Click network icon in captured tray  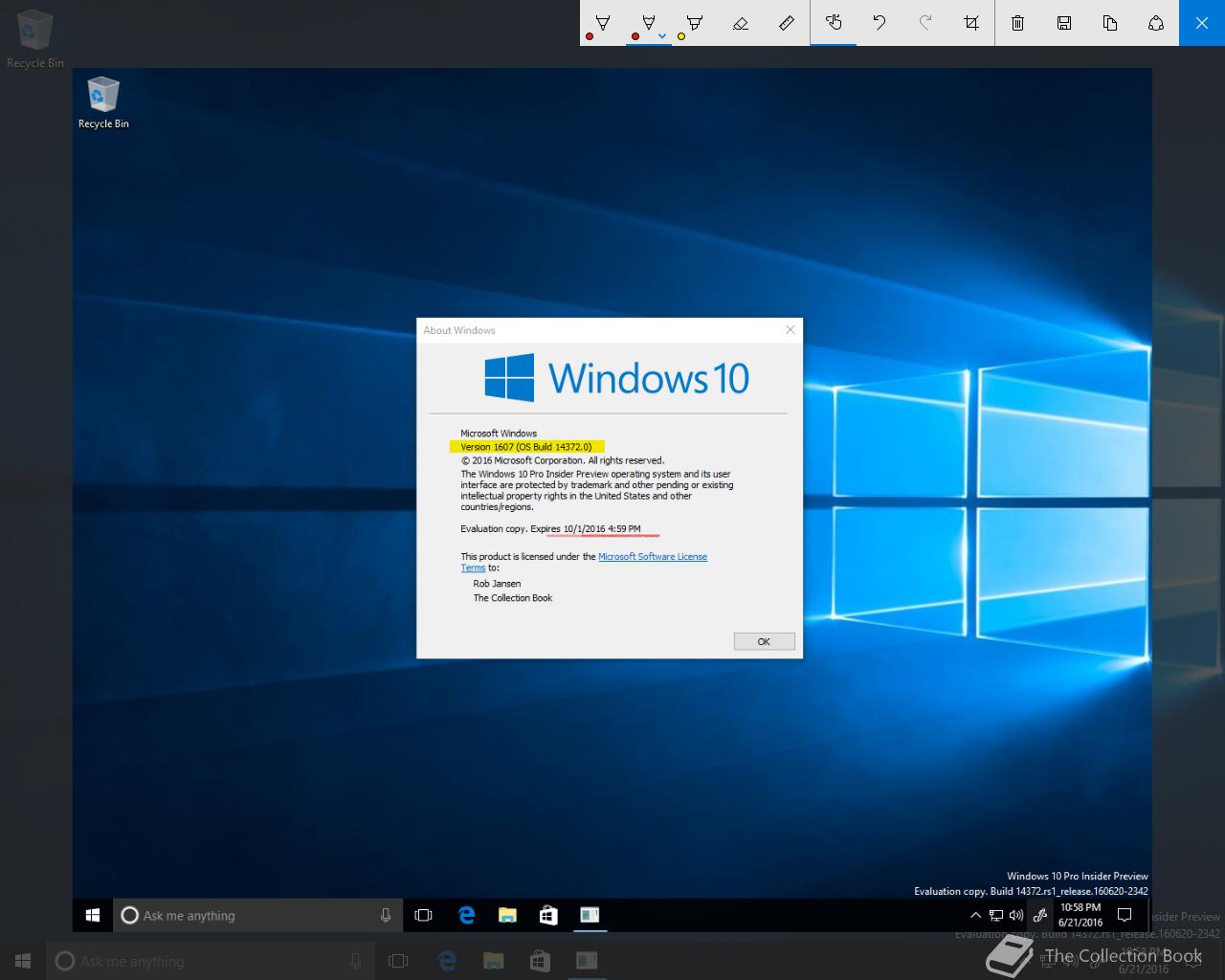pyautogui.click(x=996, y=916)
